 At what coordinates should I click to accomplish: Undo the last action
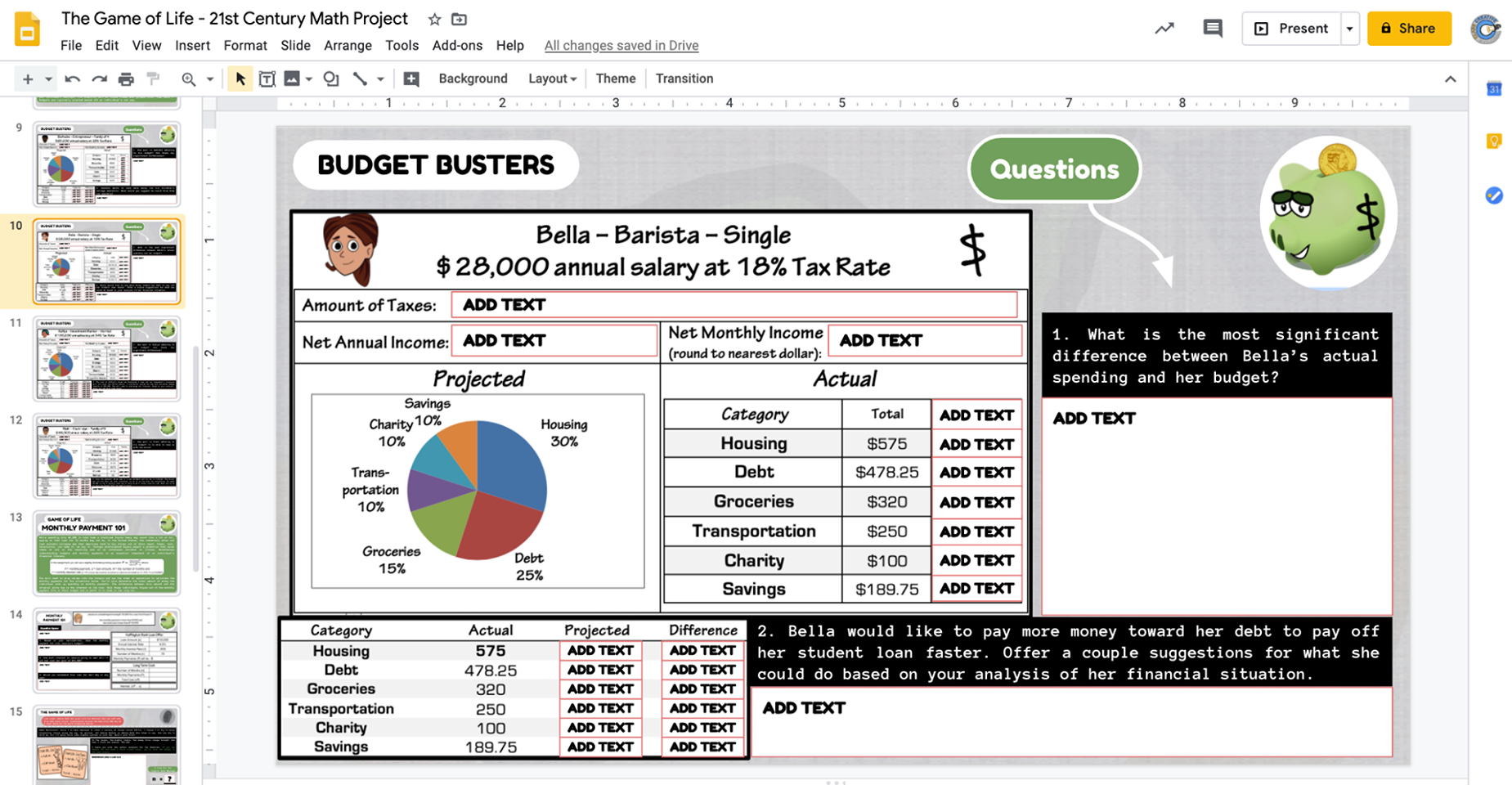click(72, 78)
